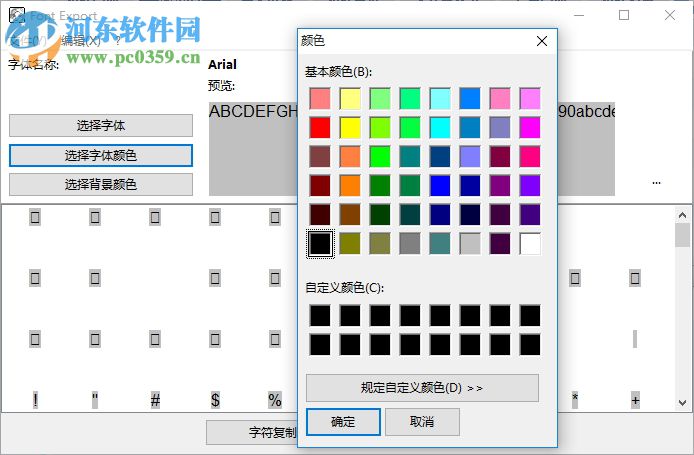Select the % character cell

click(275, 400)
